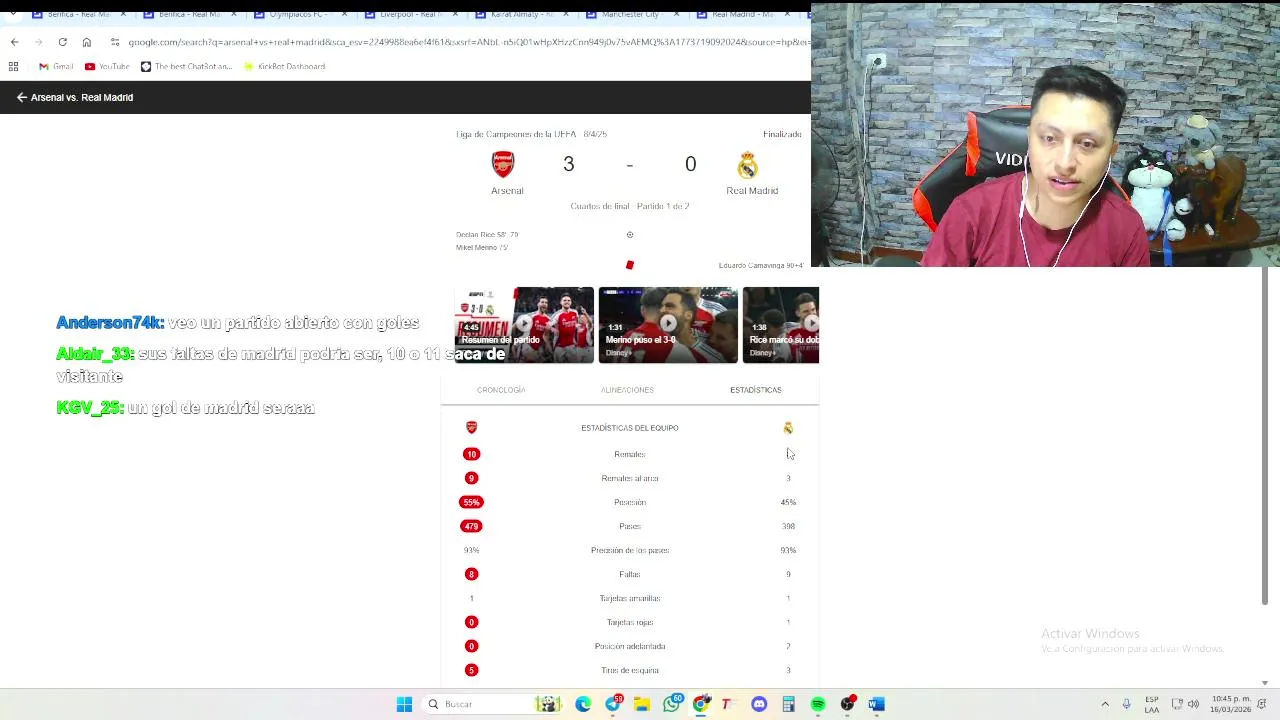The height and width of the screenshot is (720, 1280).
Task: Play the Merino puso el 3-0 video
Action: (668, 325)
